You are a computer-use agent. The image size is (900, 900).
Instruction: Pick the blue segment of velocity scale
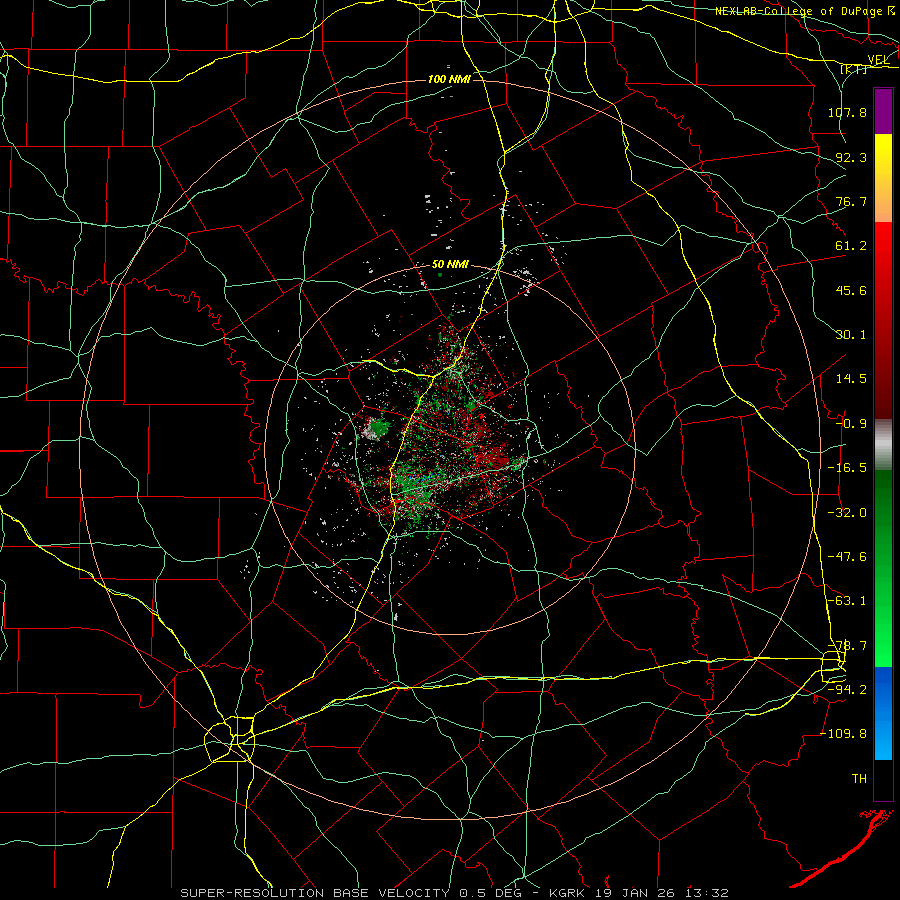point(883,713)
